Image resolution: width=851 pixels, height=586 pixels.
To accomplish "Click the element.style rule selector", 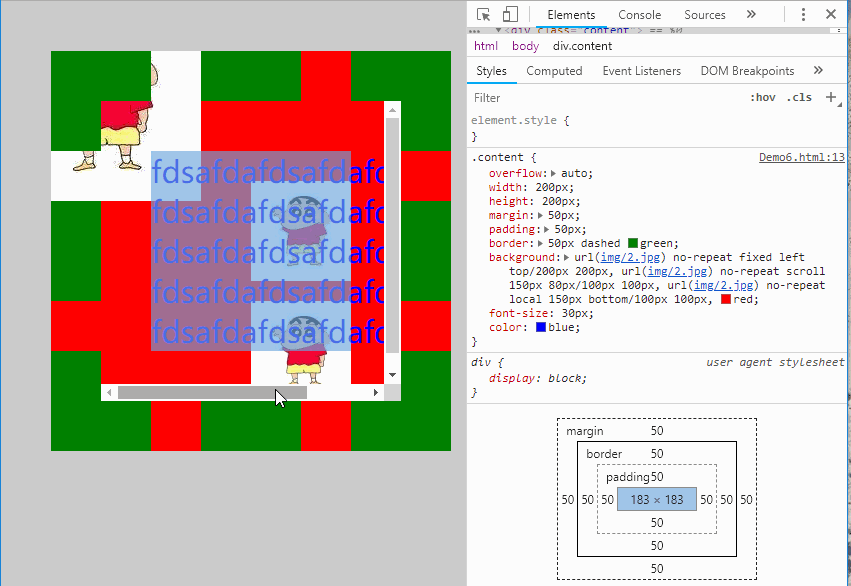I will (514, 120).
